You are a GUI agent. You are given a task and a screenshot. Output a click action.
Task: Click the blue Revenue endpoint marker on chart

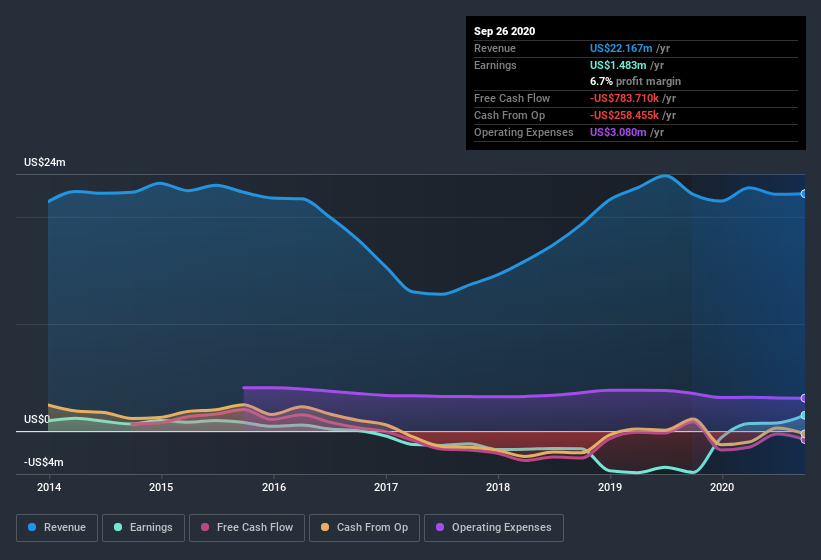(804, 194)
